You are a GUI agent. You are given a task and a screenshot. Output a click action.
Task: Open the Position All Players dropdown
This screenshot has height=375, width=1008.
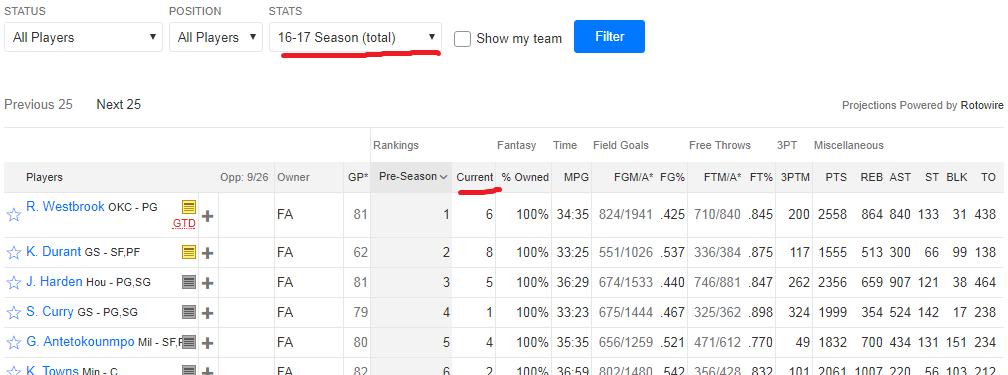click(x=216, y=37)
